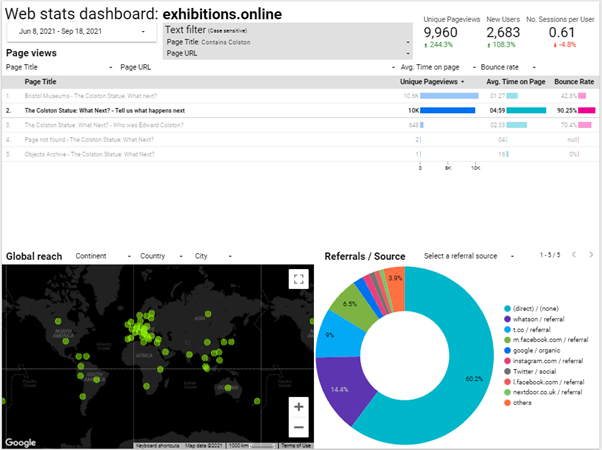Sort by Bounce Rate column header
The height and width of the screenshot is (450, 602).
pyautogui.click(x=574, y=82)
